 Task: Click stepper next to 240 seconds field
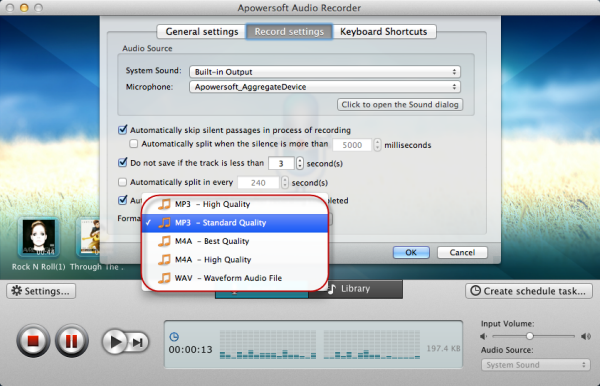(x=285, y=182)
